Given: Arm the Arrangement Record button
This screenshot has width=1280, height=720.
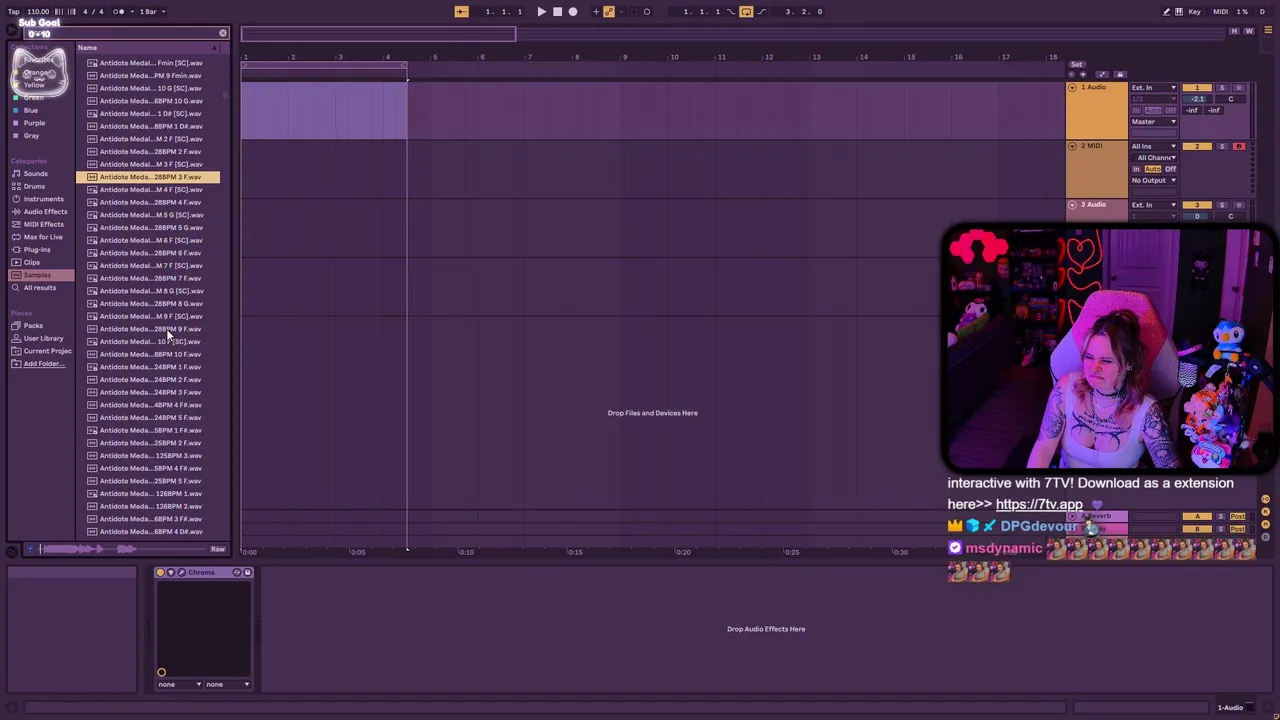Looking at the screenshot, I should 573,12.
